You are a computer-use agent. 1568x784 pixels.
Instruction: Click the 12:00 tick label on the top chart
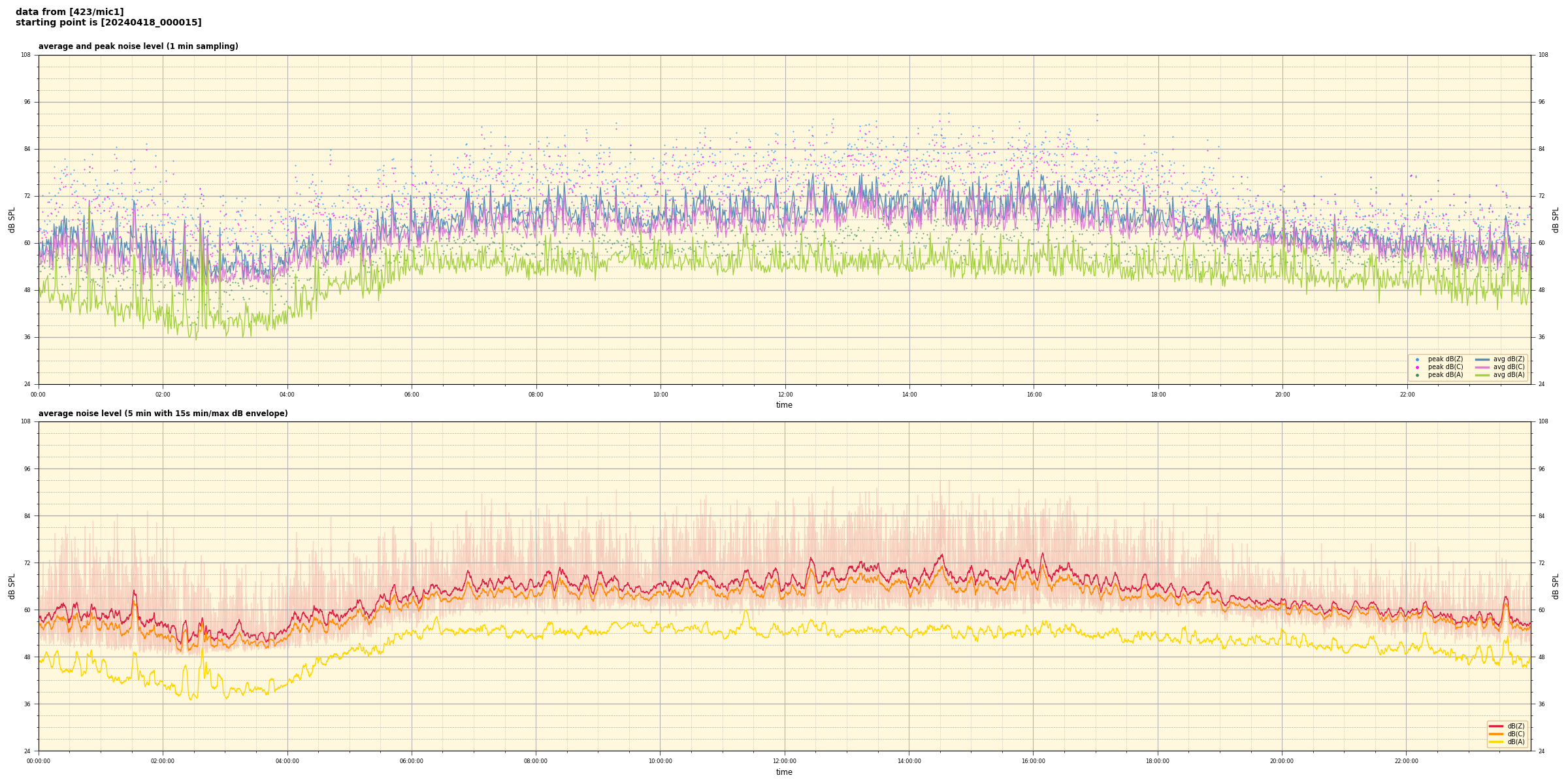pos(785,395)
